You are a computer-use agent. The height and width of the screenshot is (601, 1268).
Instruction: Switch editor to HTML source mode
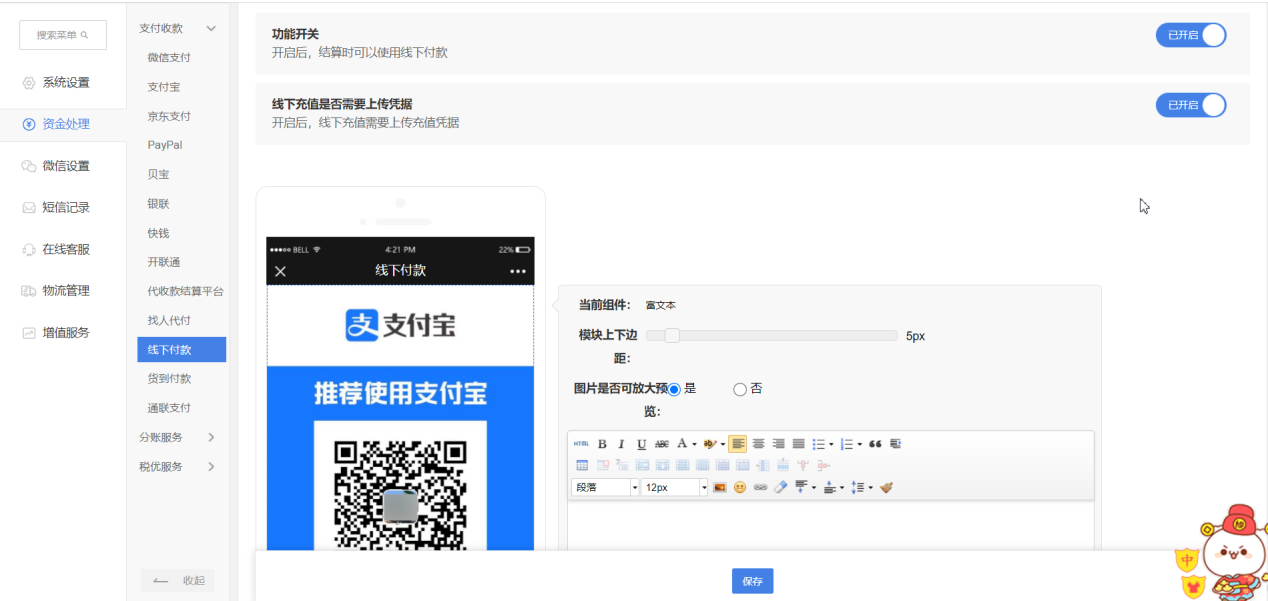coord(581,444)
